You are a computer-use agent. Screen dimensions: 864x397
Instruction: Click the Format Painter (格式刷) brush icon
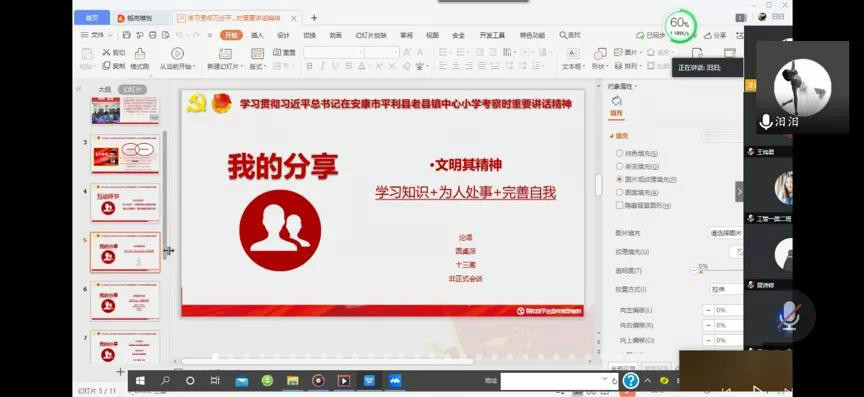[140, 53]
